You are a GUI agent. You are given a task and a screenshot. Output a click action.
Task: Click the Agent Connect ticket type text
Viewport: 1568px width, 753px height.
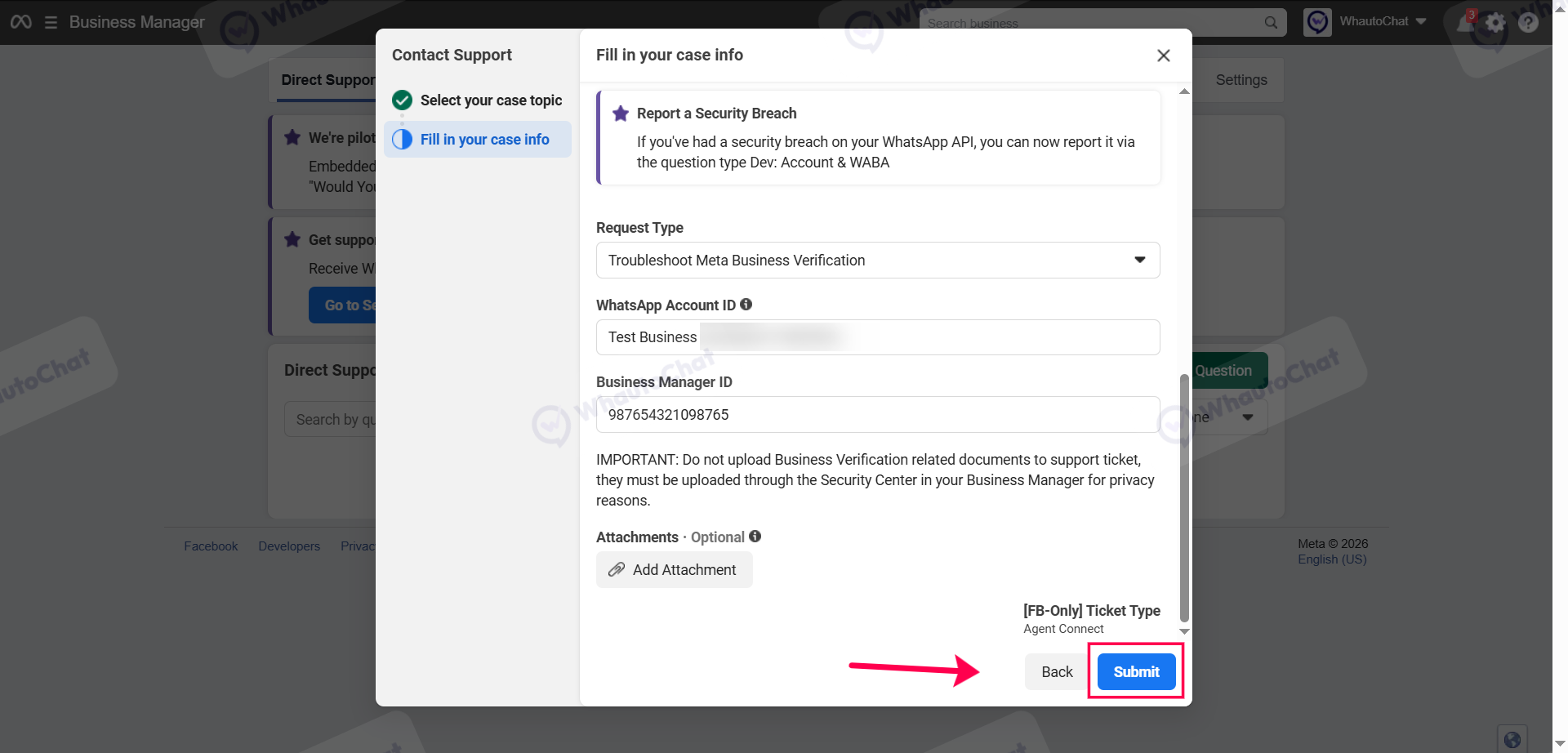(x=1063, y=629)
